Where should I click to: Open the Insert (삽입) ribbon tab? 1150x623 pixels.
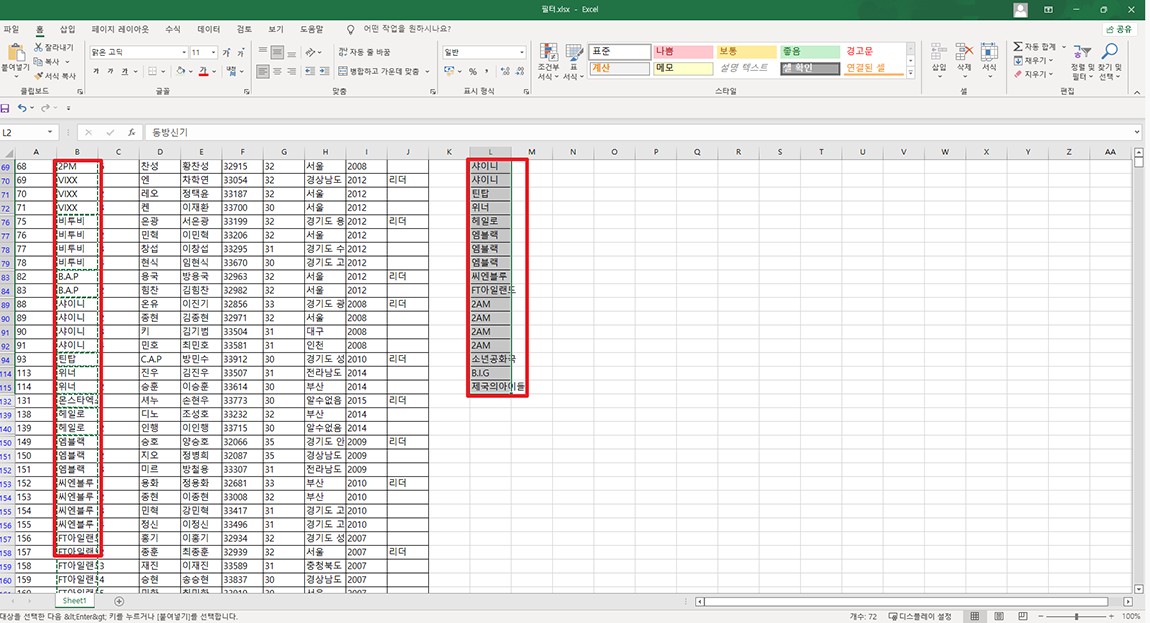point(67,29)
